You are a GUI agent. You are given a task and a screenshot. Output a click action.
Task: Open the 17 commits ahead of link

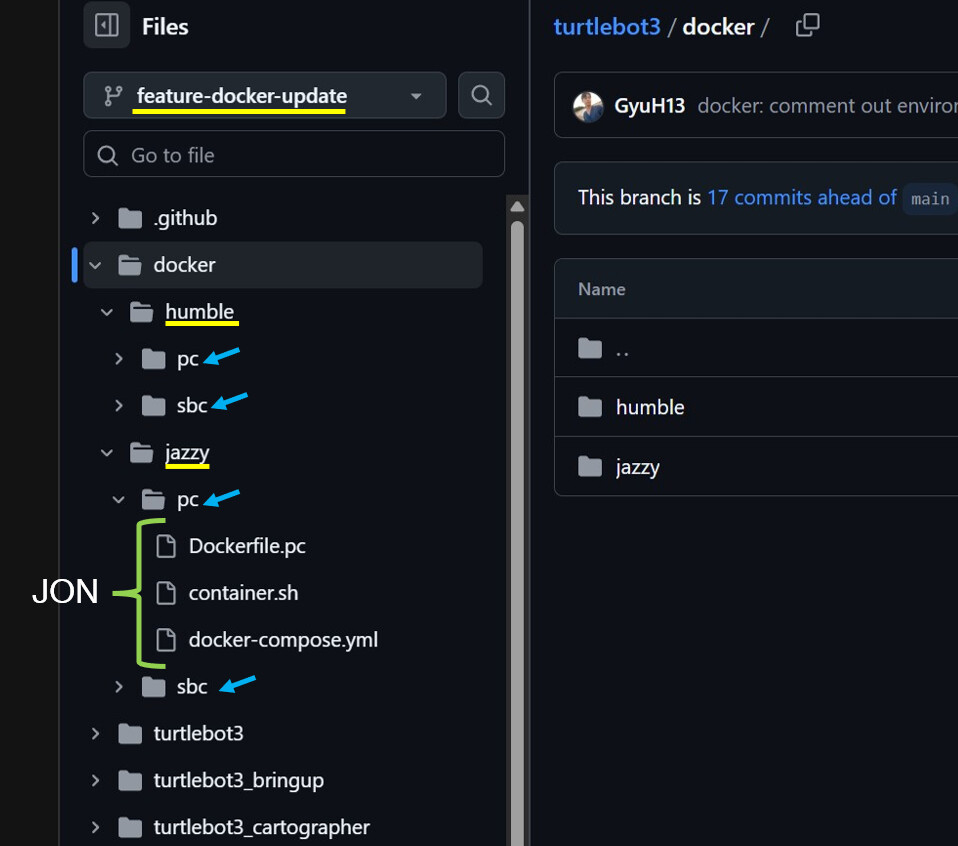[801, 197]
